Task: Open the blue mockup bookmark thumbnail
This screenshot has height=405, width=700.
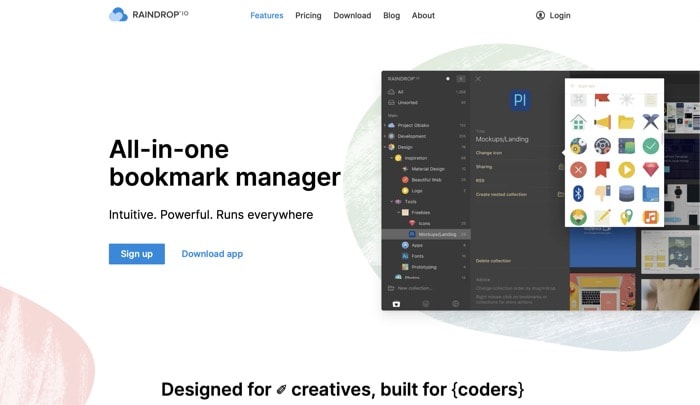Action: coord(602,248)
